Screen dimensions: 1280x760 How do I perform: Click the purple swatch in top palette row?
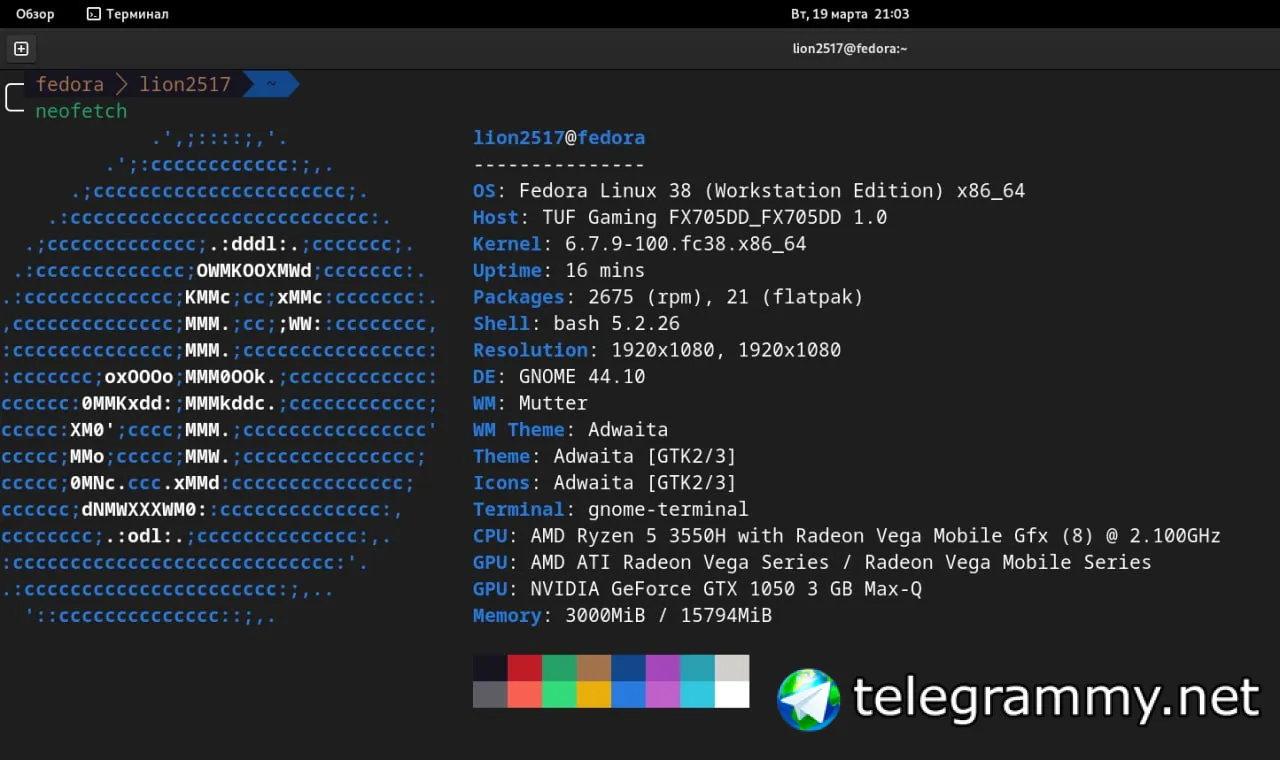click(x=663, y=668)
